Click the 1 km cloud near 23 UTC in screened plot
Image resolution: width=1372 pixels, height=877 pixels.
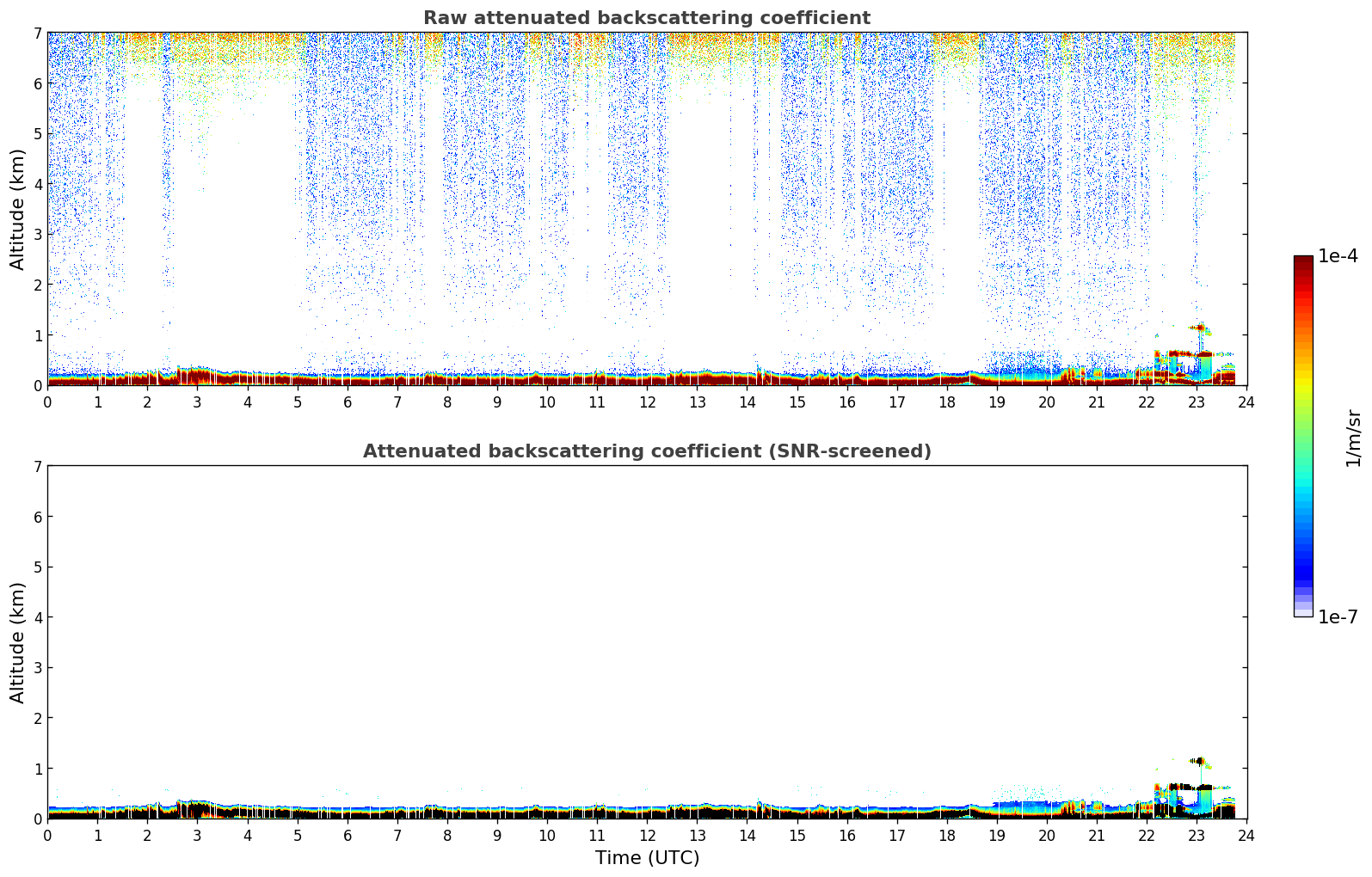1198,761
